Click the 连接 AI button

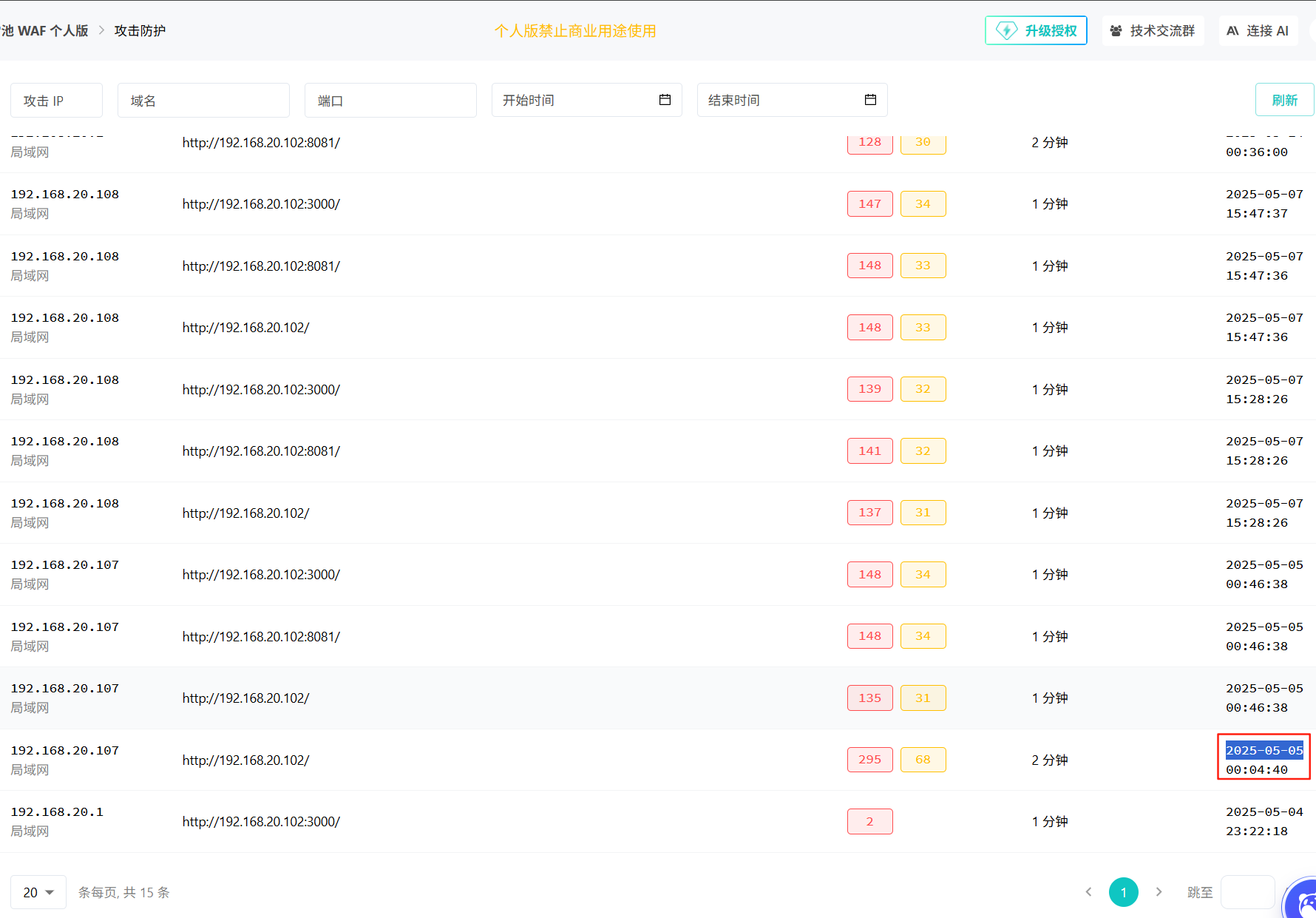point(1258,30)
